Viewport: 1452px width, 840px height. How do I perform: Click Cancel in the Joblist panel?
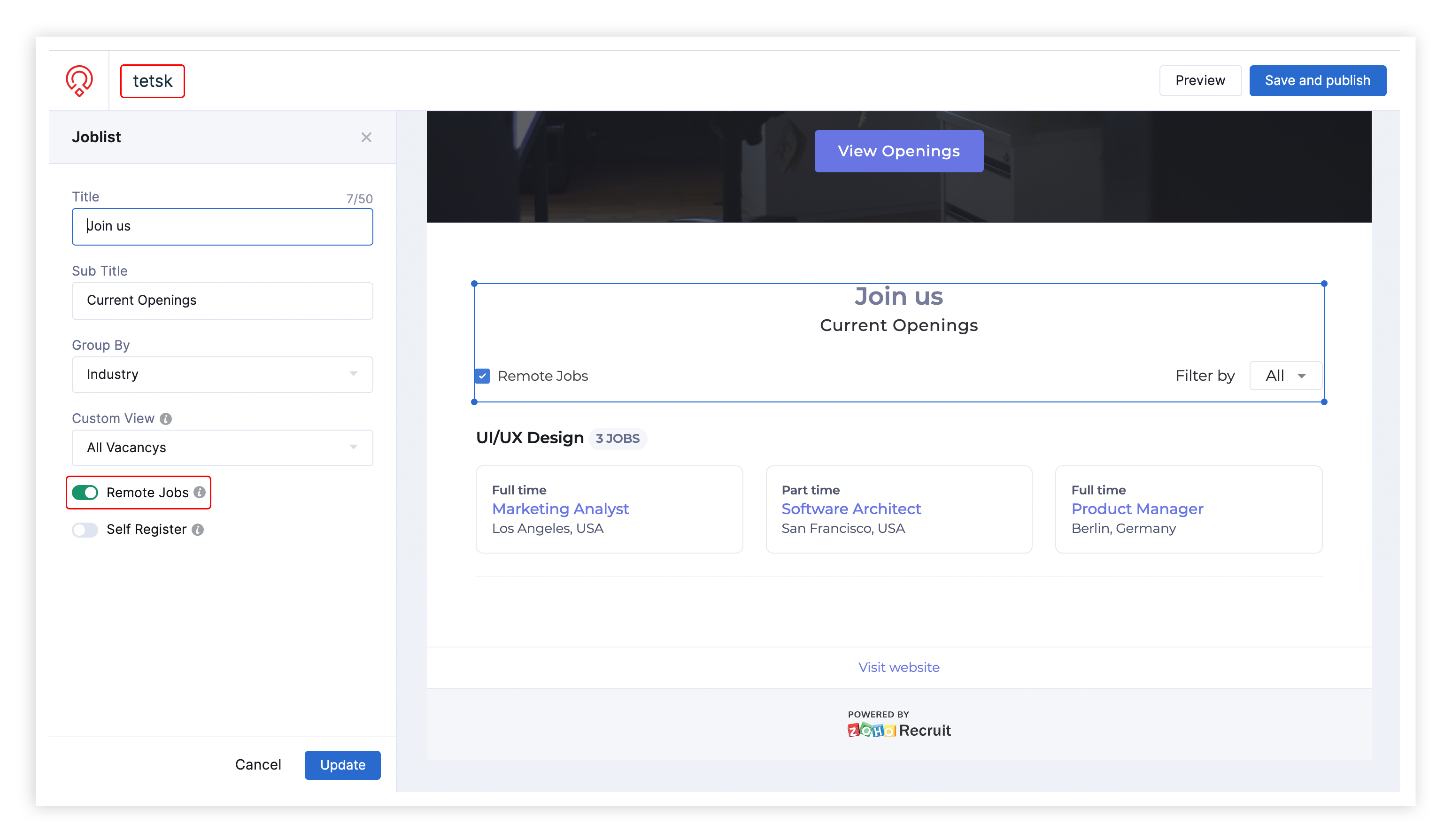point(258,764)
